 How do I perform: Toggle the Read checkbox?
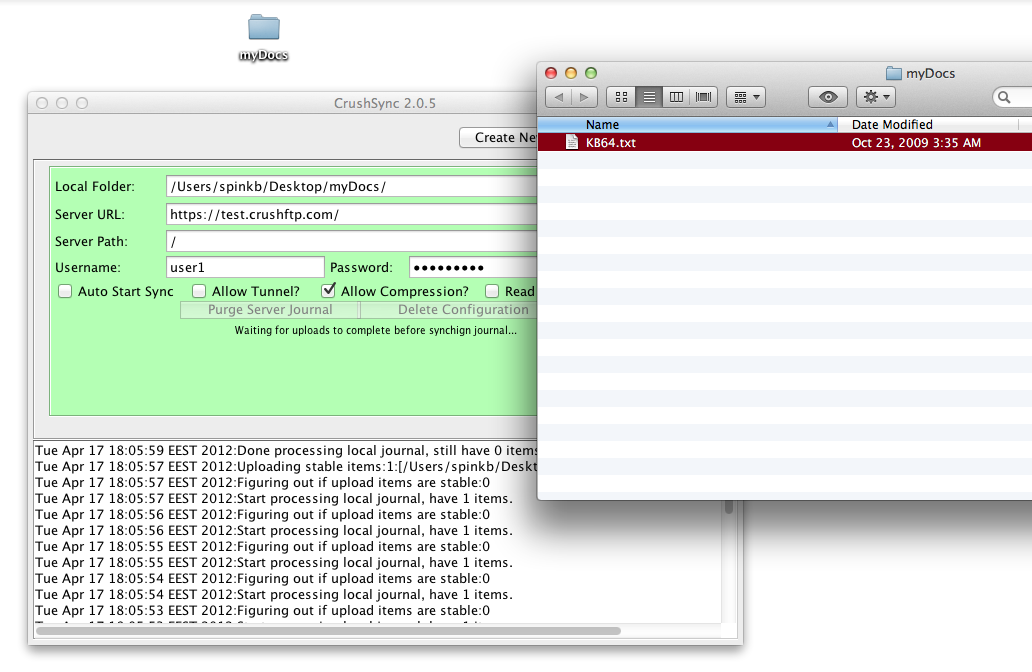[x=492, y=291]
